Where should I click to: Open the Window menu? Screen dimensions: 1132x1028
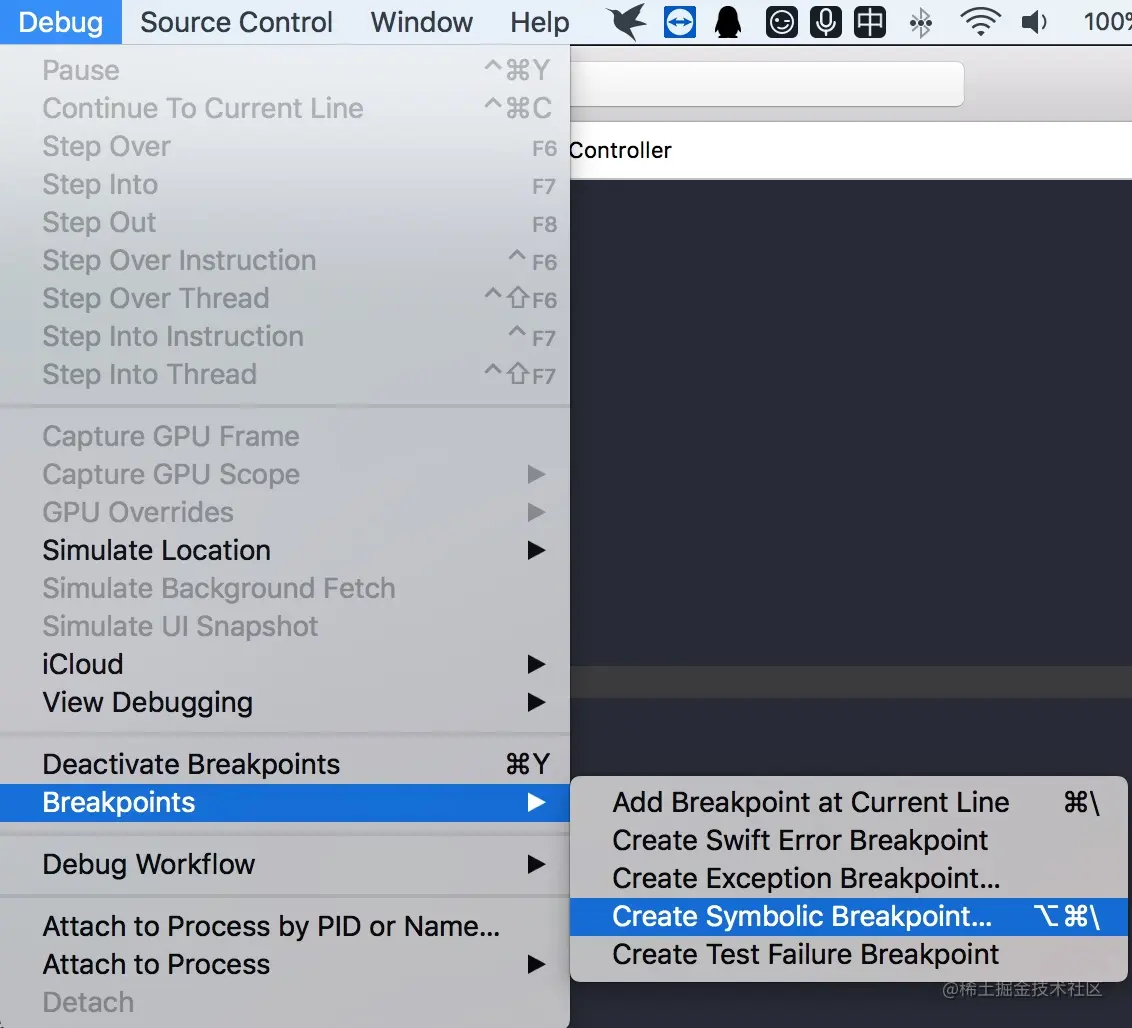422,22
